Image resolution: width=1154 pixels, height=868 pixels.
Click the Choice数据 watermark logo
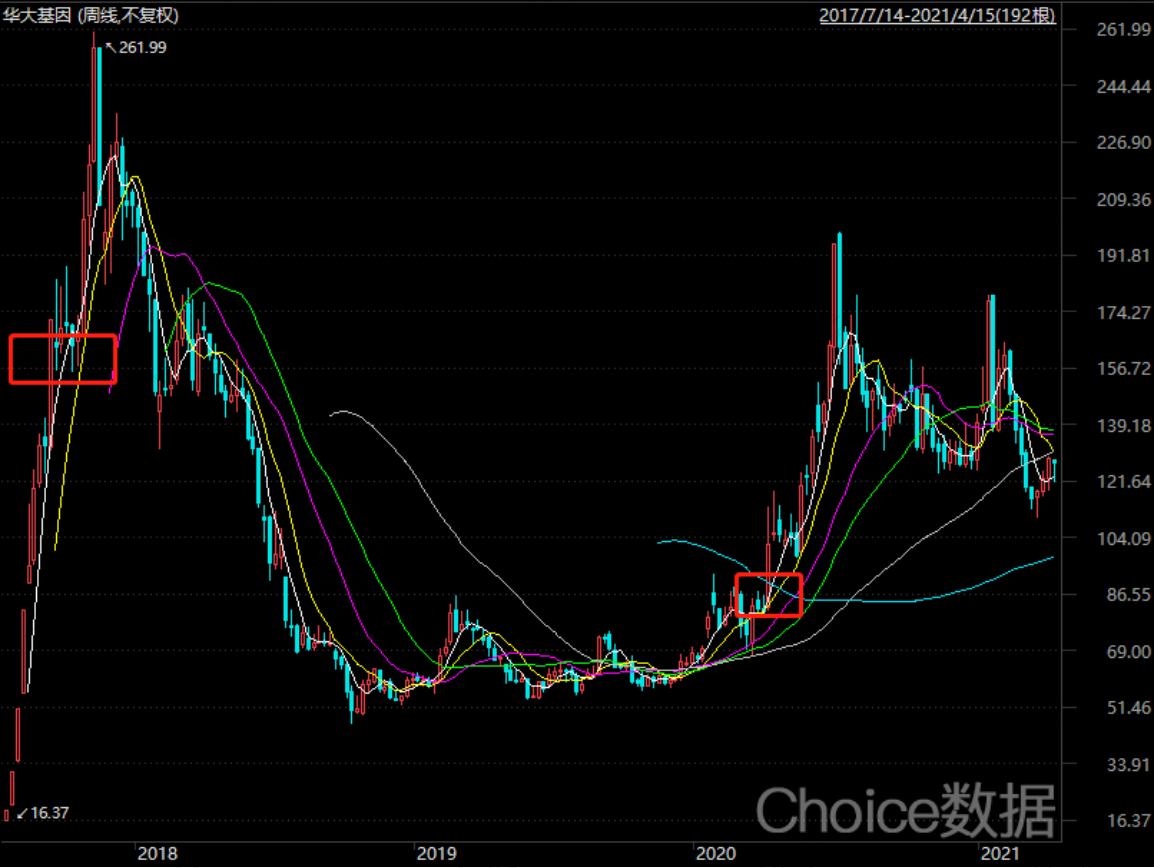coord(906,811)
